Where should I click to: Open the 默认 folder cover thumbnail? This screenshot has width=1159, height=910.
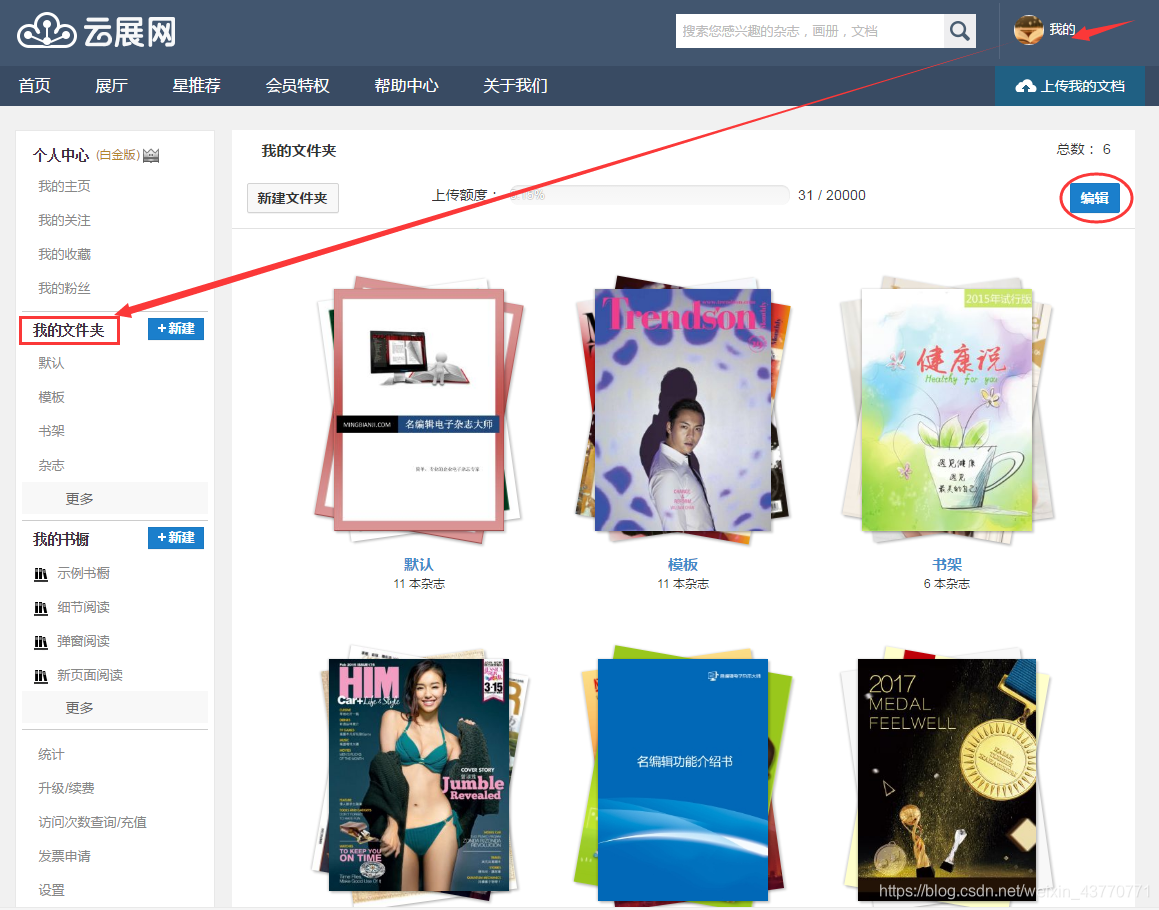(x=419, y=410)
